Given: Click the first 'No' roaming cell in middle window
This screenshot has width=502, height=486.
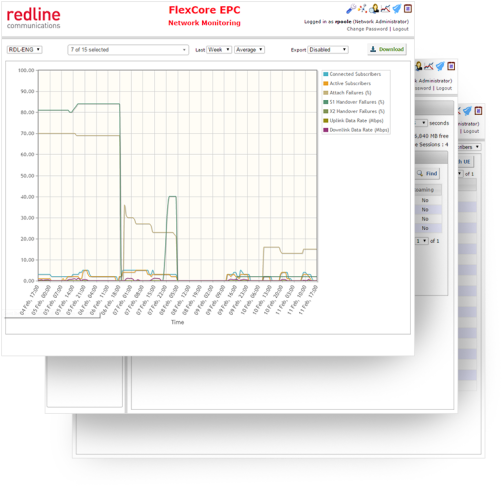Looking at the screenshot, I should (425, 200).
